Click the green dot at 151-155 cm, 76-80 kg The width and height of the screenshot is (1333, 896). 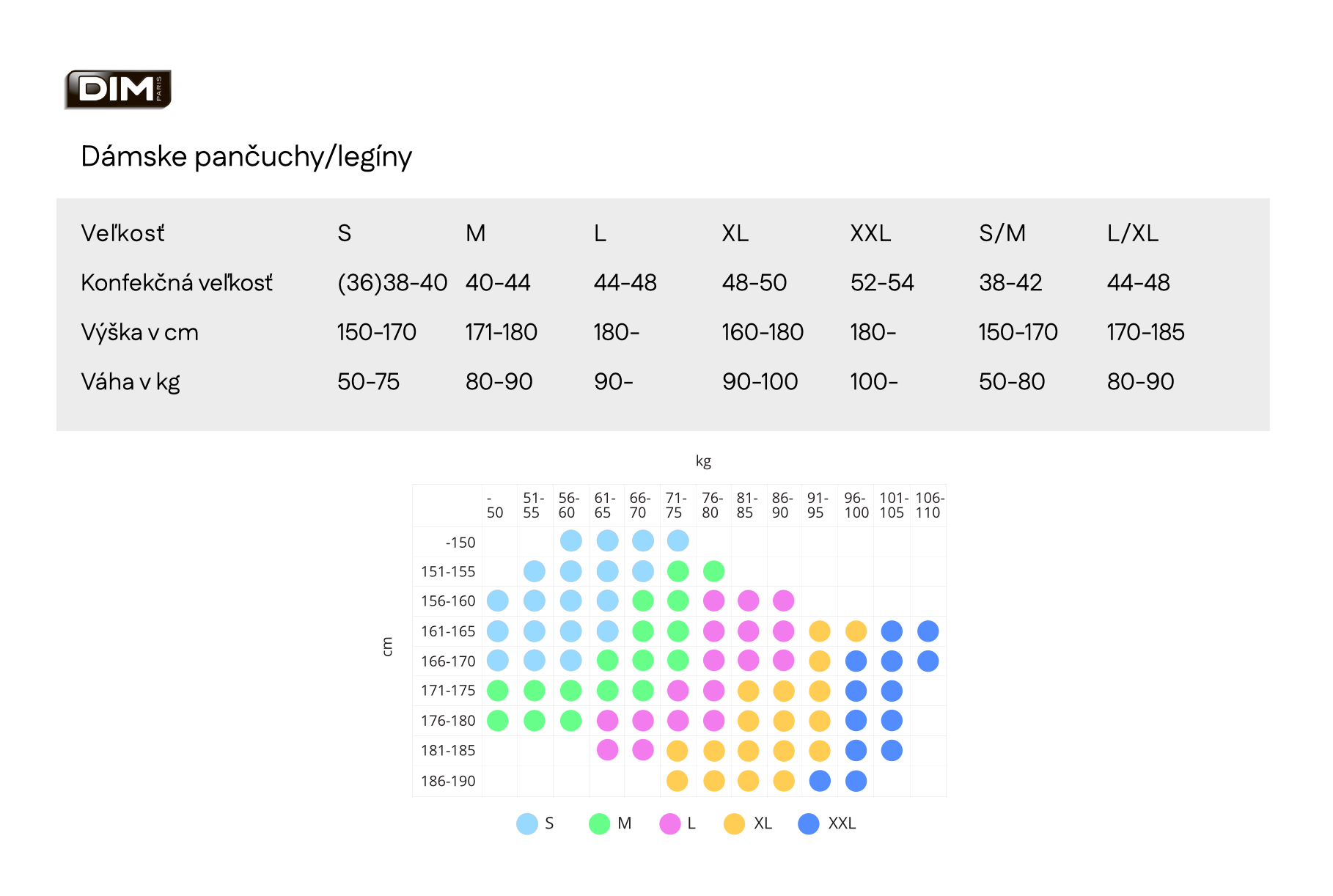713,570
